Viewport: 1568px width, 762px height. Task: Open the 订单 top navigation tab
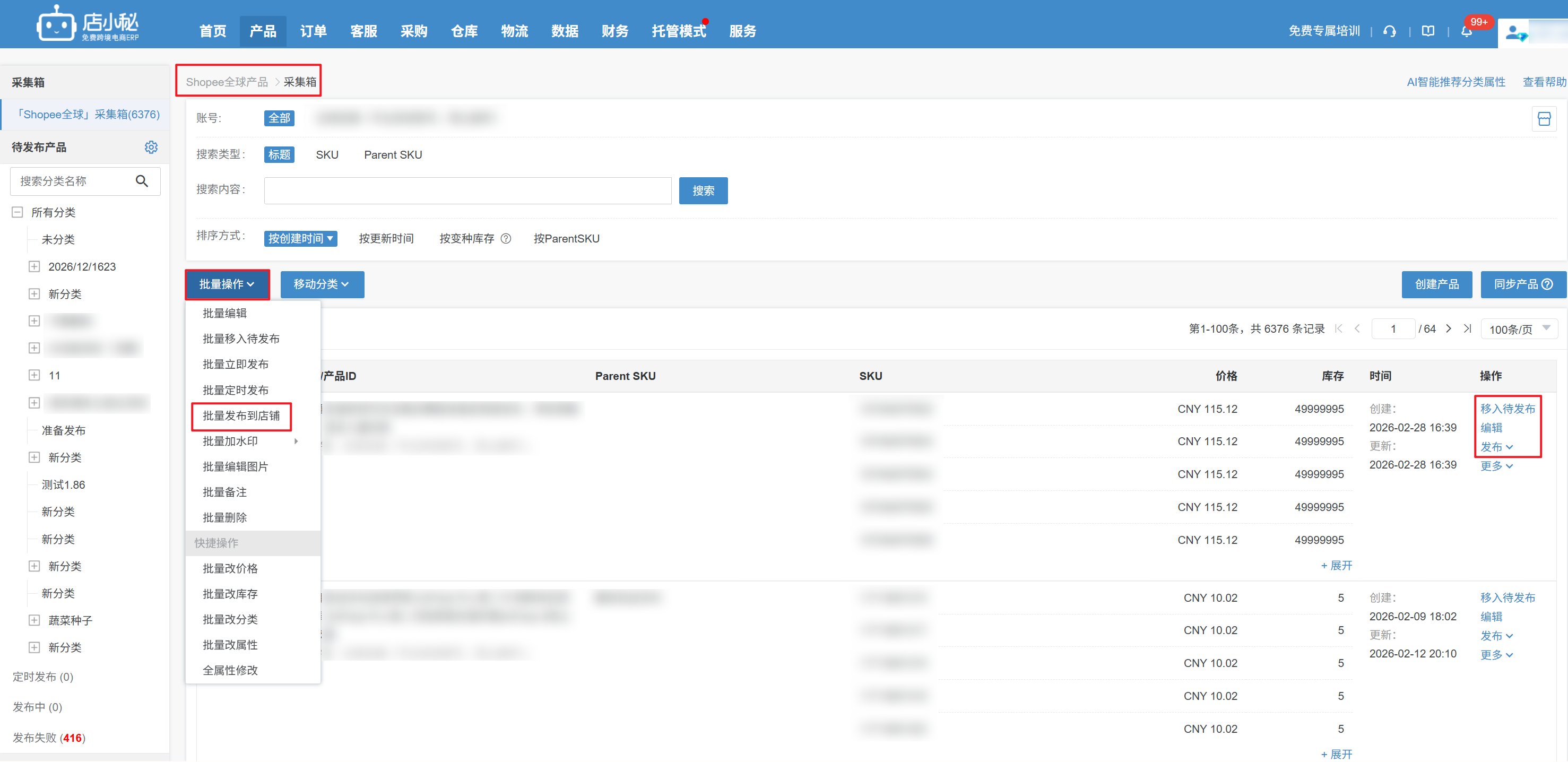point(313,31)
